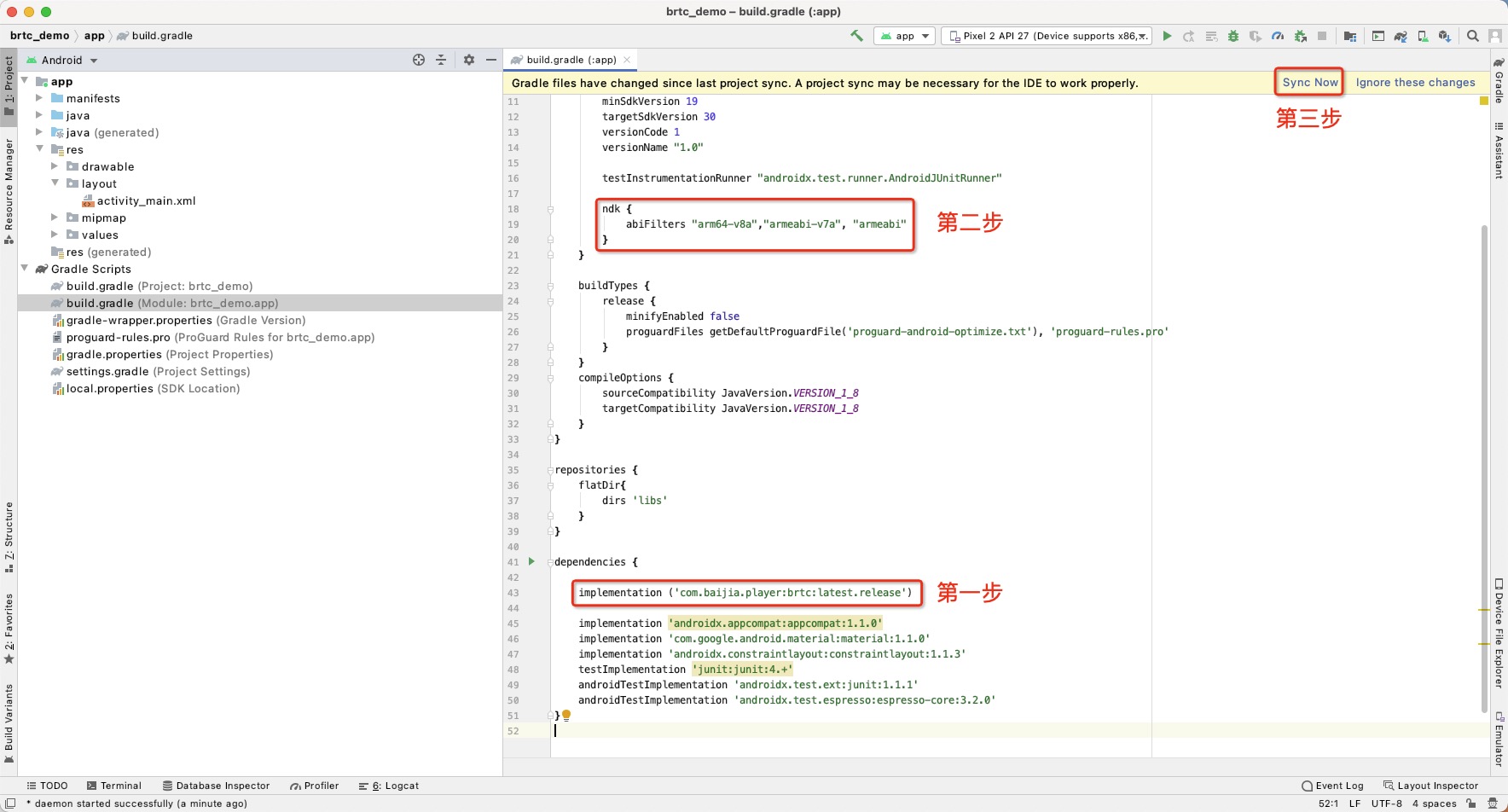Open the SDK Manager icon
1508x812 pixels.
click(x=1444, y=36)
